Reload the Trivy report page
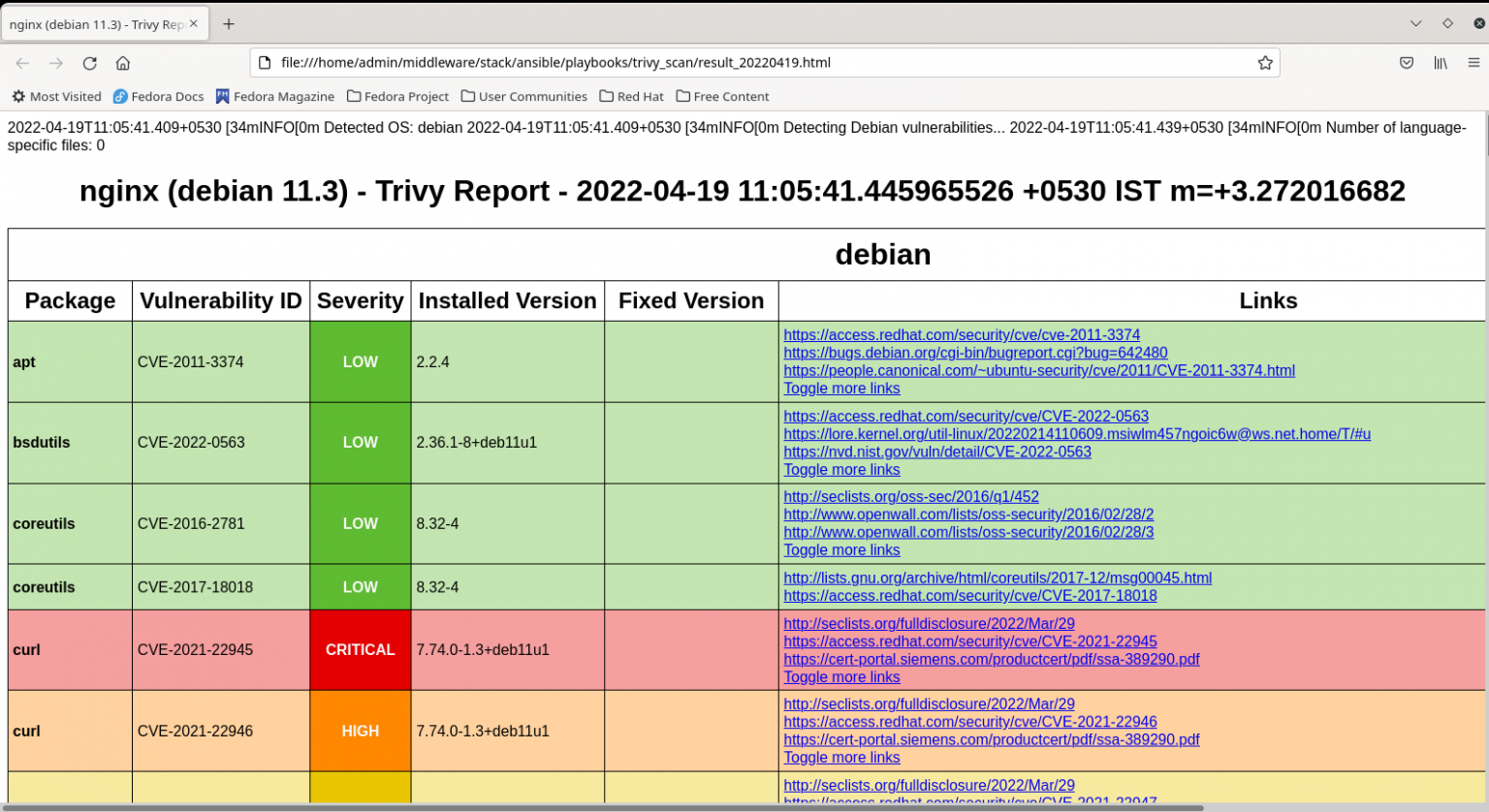 point(89,62)
